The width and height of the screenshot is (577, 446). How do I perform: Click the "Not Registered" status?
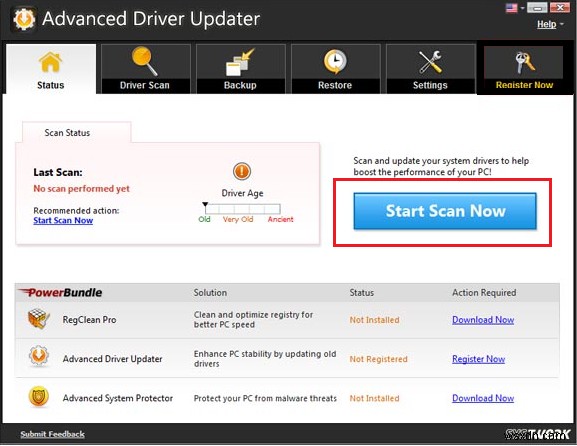click(378, 359)
